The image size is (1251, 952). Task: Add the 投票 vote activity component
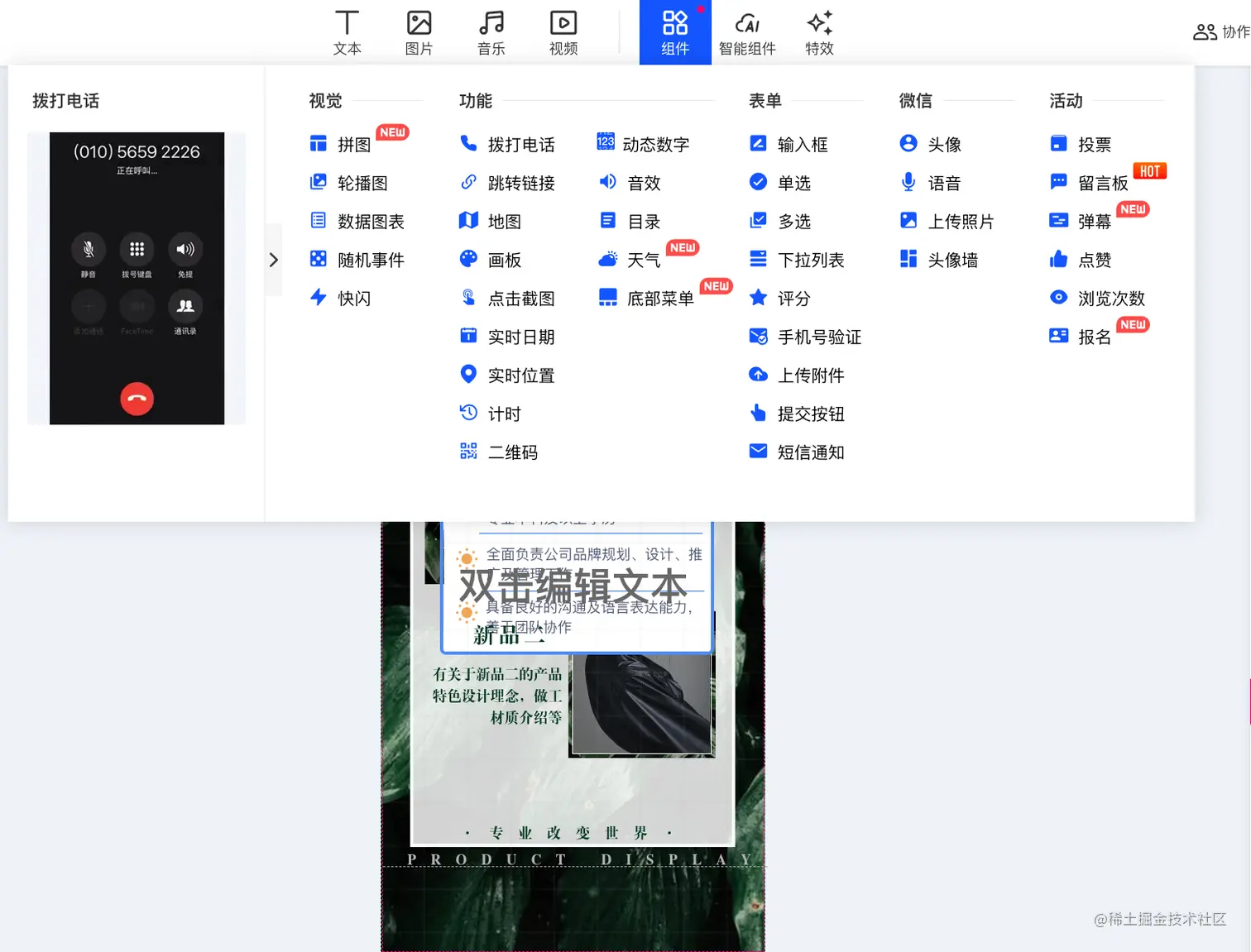[1080, 144]
